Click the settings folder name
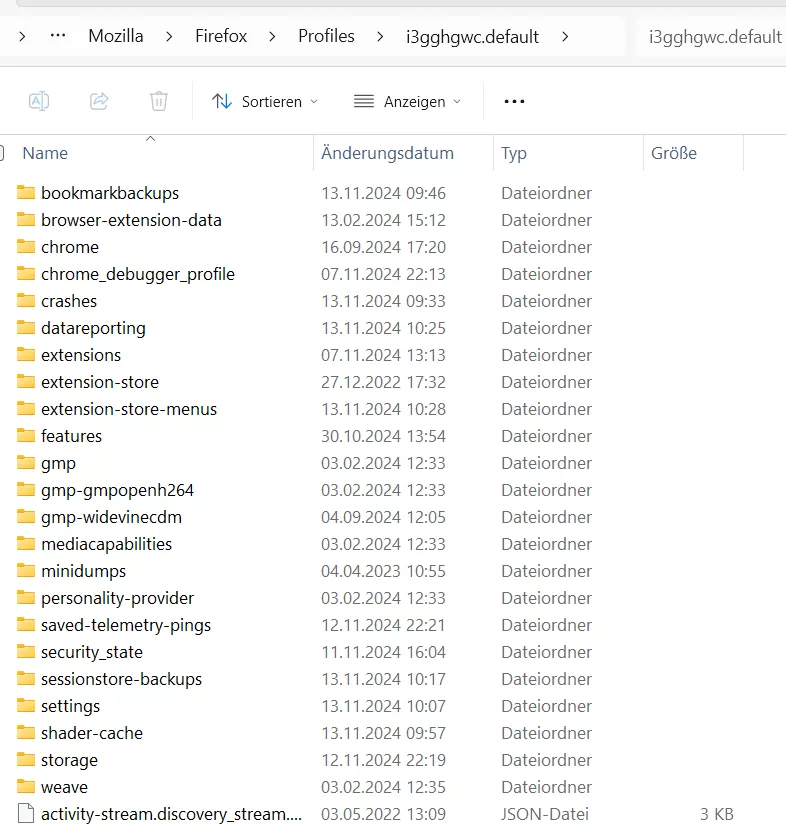Screen dimensions: 786x826 click(71, 706)
